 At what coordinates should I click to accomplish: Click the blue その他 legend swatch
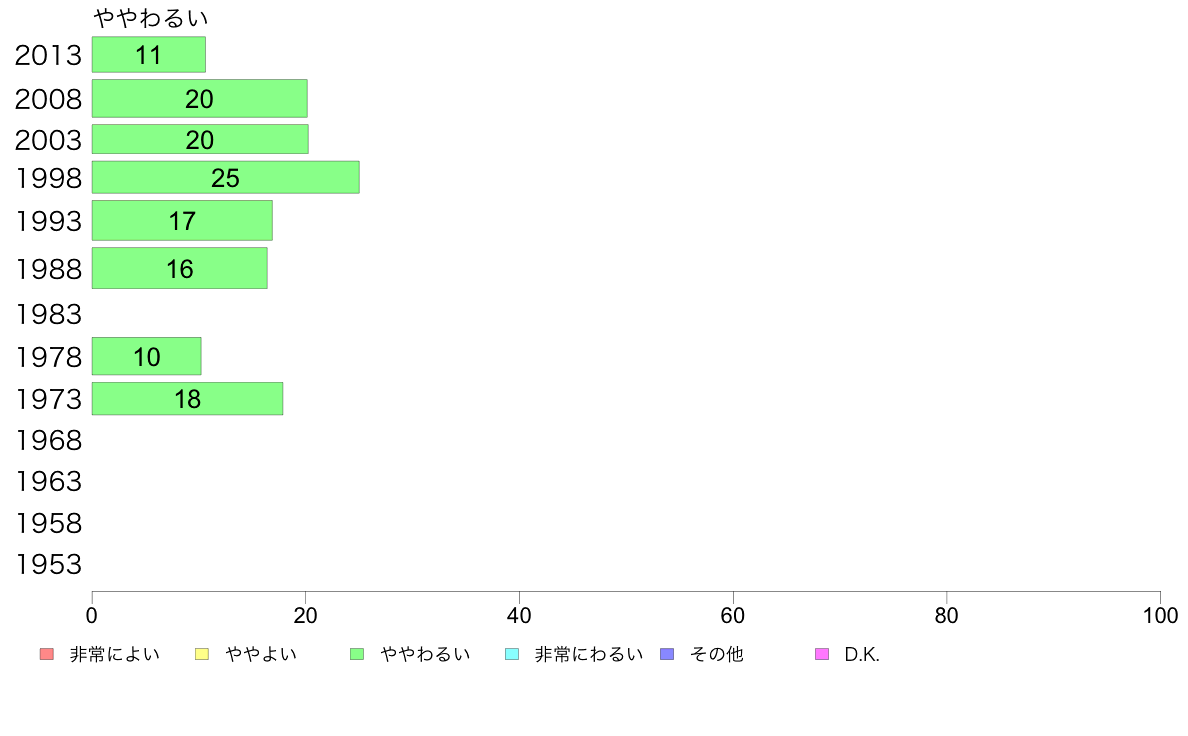click(x=667, y=654)
